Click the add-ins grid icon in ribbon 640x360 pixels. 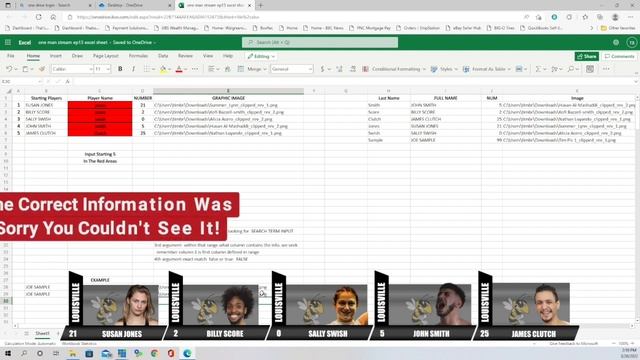point(590,69)
